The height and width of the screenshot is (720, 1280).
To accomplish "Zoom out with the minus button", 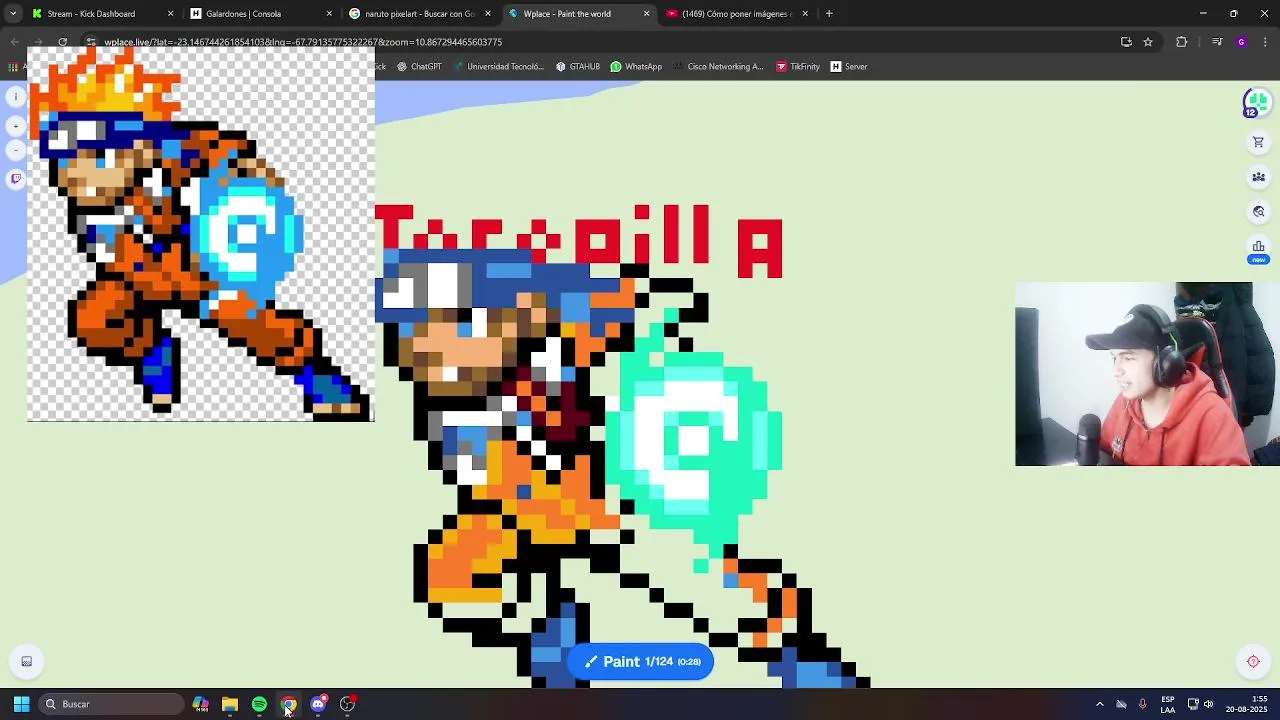I will coord(15,150).
